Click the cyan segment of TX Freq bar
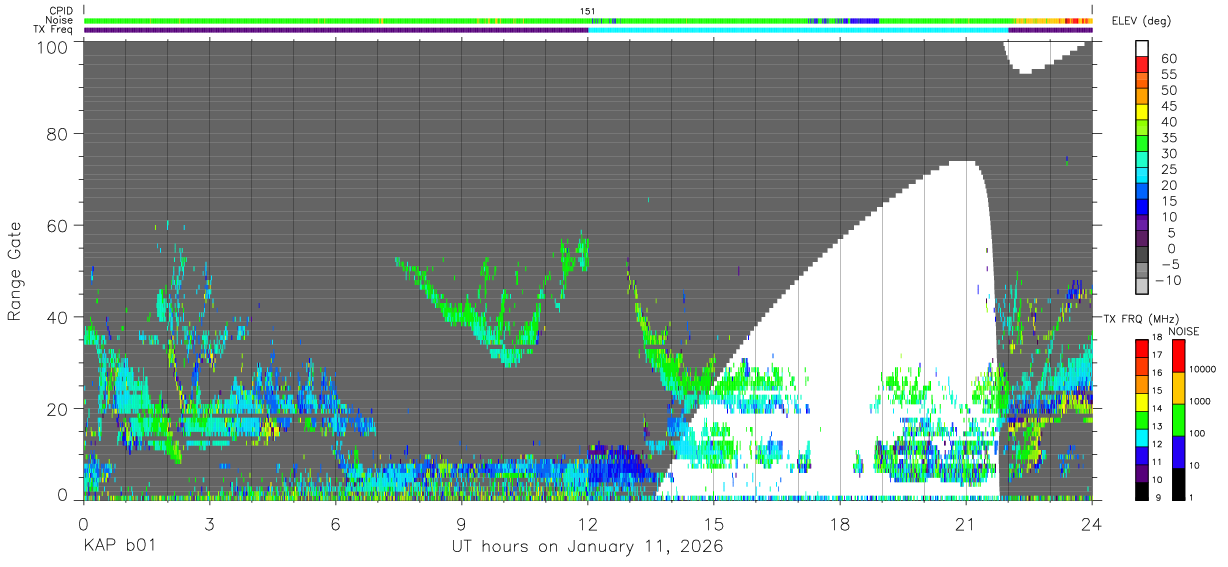This screenshot has height=567, width=1228. coord(798,29)
